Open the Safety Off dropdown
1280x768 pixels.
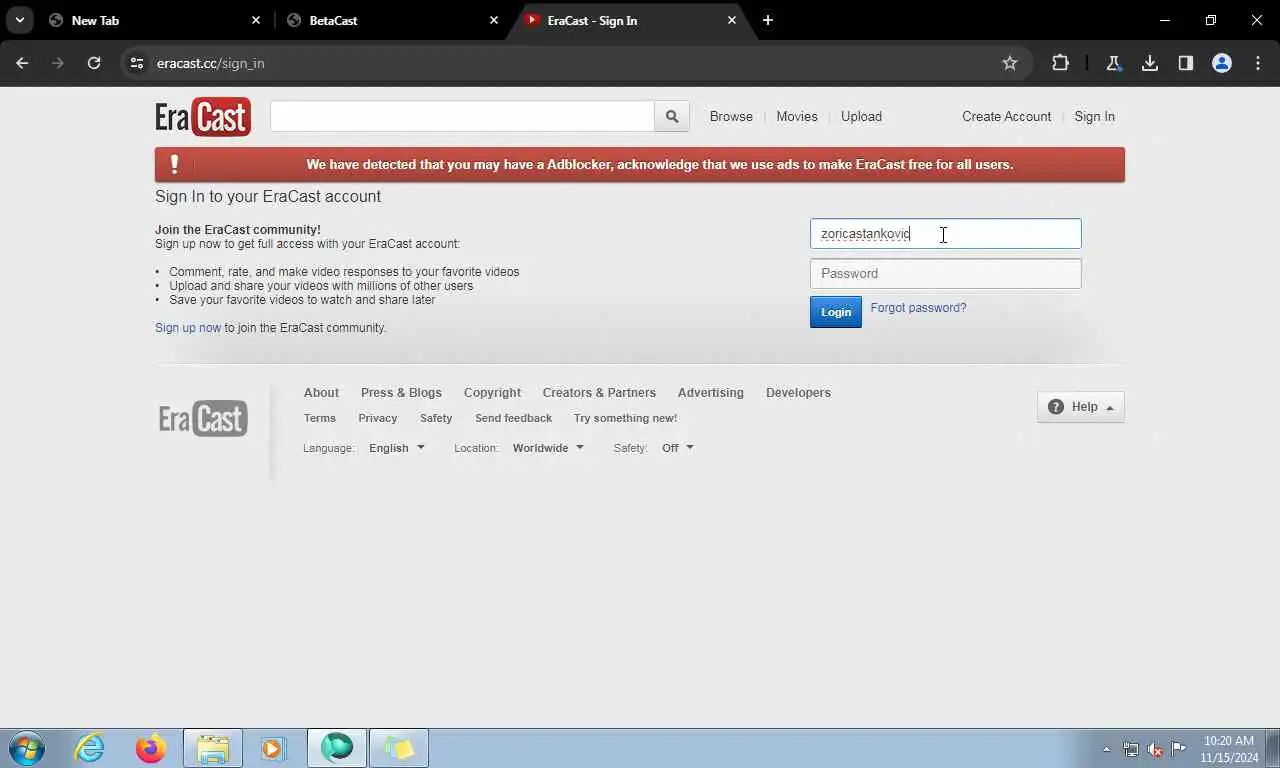(x=677, y=448)
